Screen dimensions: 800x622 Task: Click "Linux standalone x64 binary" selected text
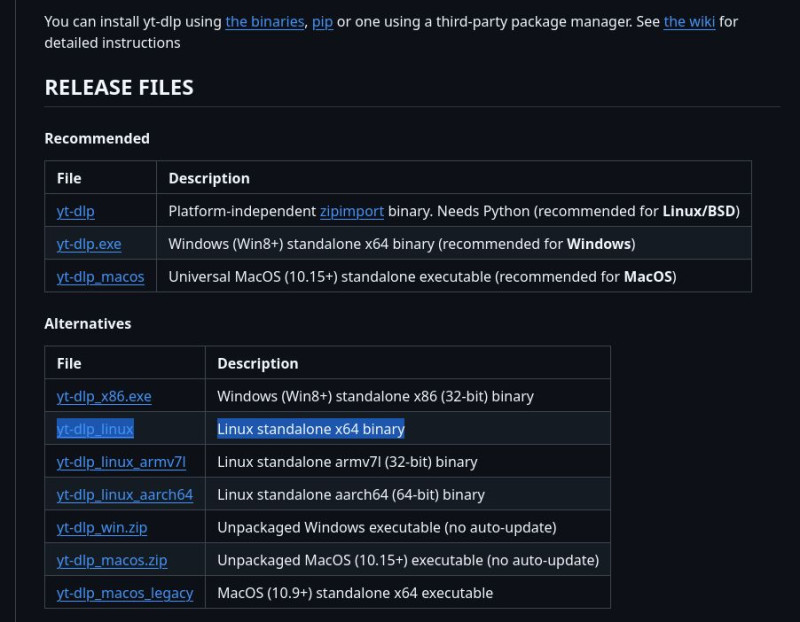(311, 429)
